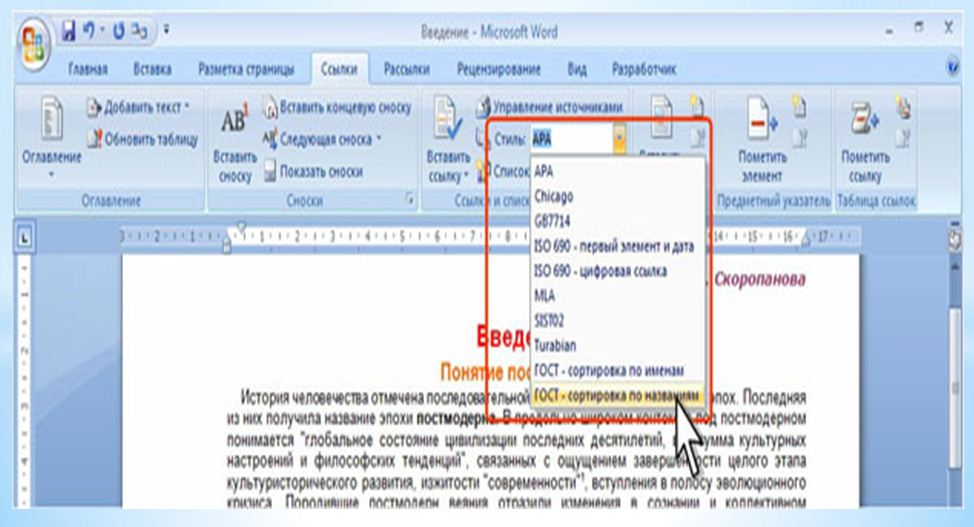This screenshot has height=527, width=974.
Task: Open the round Office button menu
Action: point(34,45)
